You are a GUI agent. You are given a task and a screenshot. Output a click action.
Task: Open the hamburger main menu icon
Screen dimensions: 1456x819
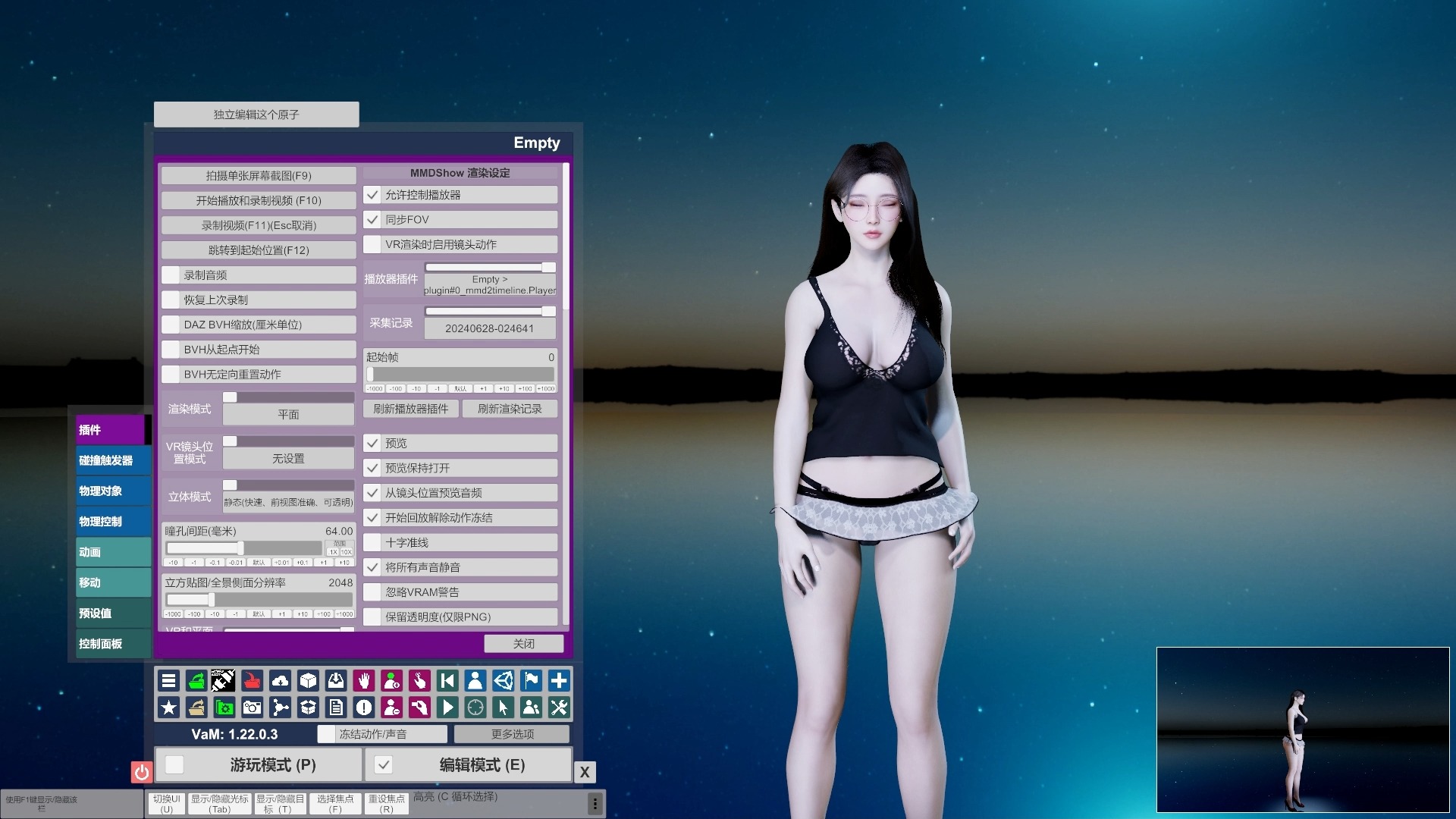[x=168, y=681]
